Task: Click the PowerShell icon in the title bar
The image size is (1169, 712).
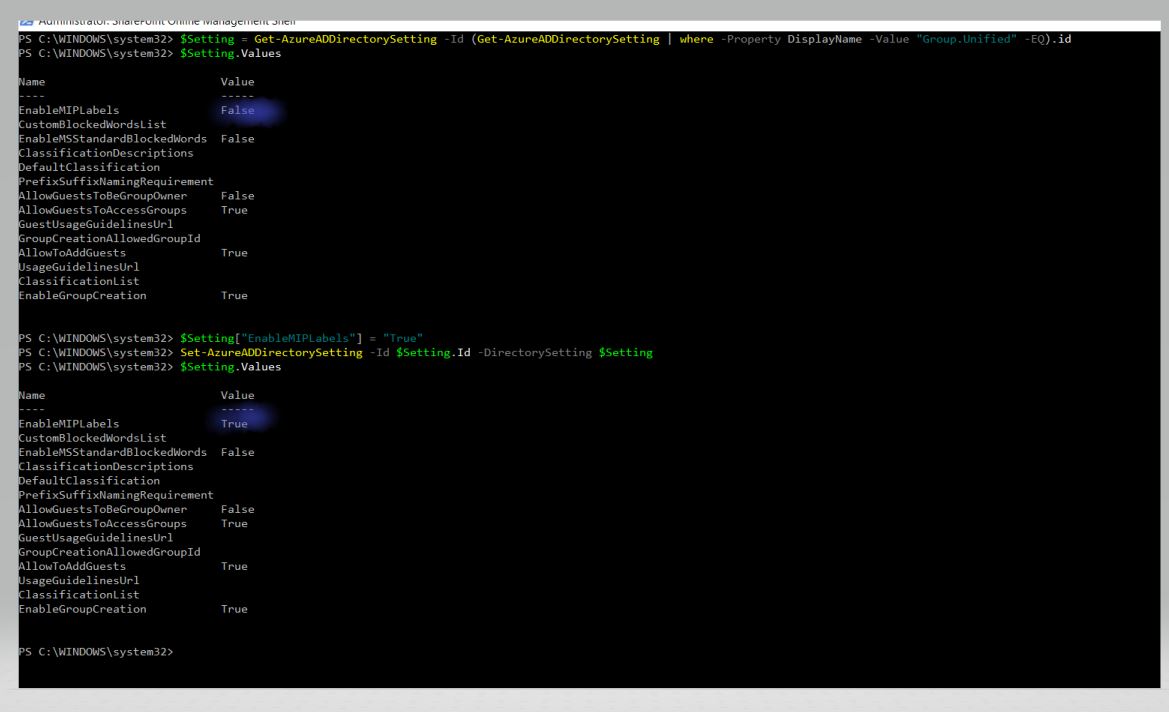Action: click(25, 22)
